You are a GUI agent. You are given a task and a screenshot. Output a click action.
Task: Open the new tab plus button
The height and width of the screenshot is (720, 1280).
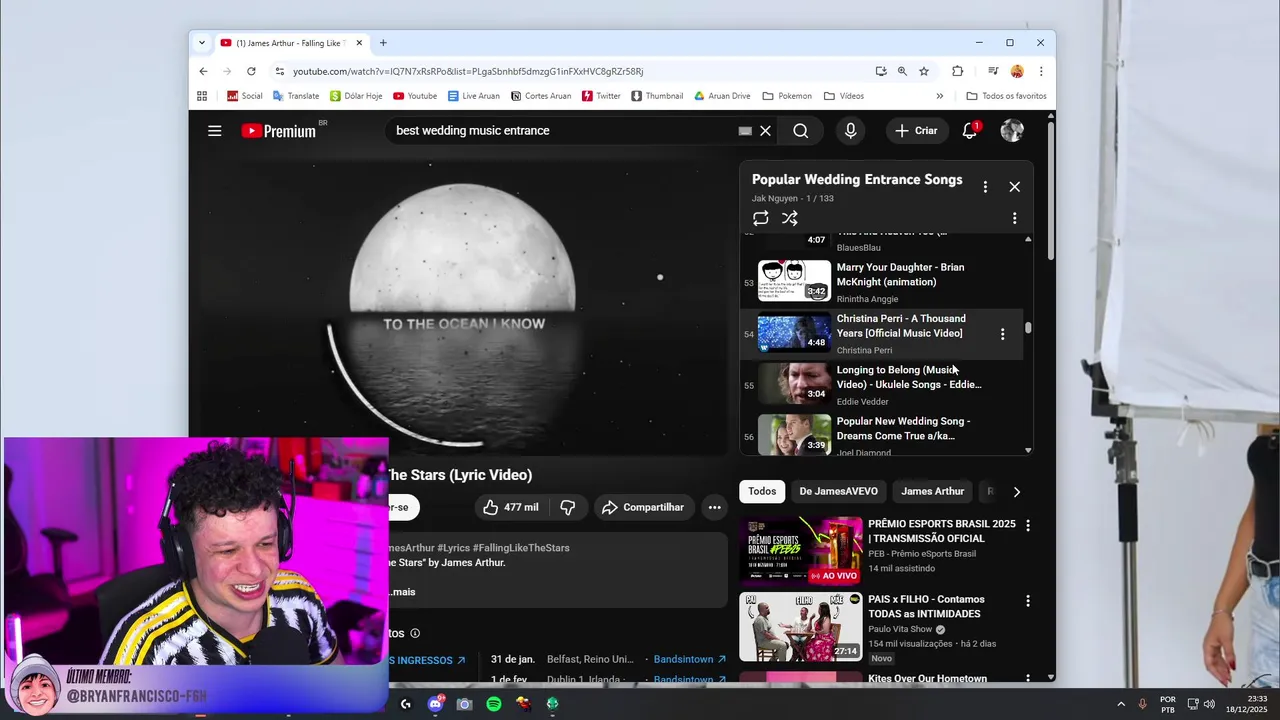tap(383, 43)
